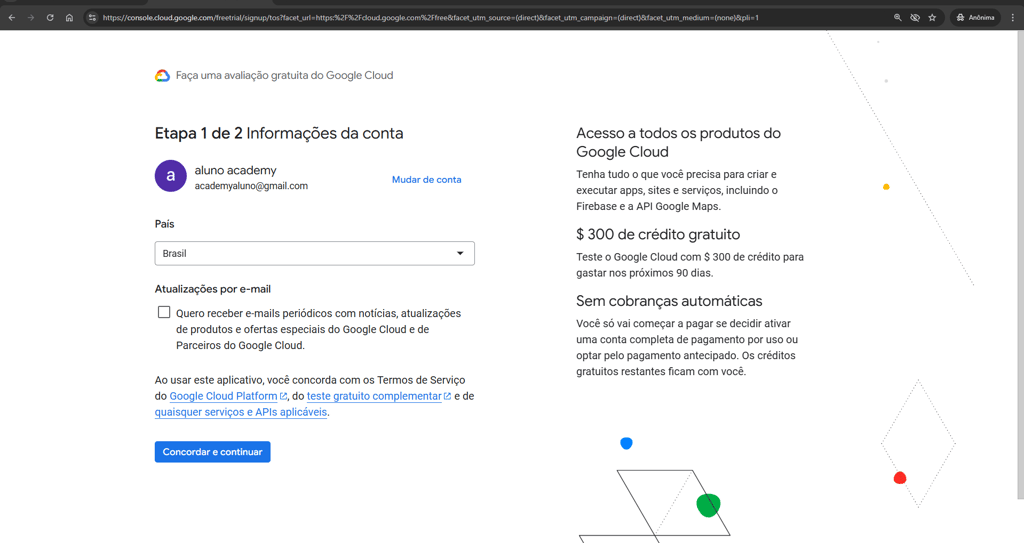Click 'Etapa 1 de 2 Informações da conta' heading
Viewport: 1024px width, 543px height.
pyautogui.click(x=279, y=133)
